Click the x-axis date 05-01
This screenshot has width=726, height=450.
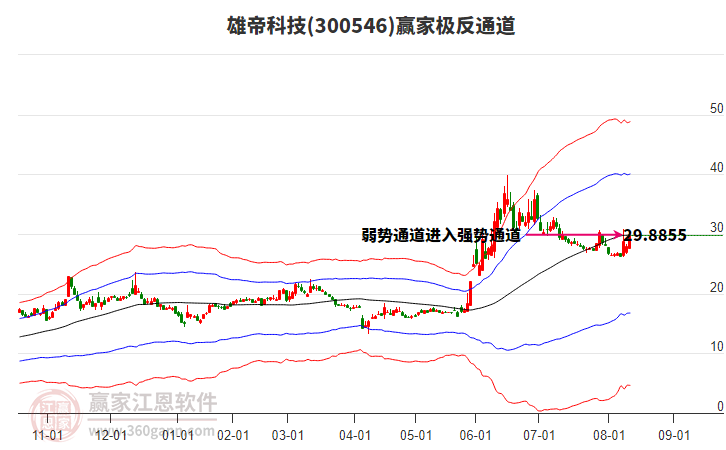[416, 436]
